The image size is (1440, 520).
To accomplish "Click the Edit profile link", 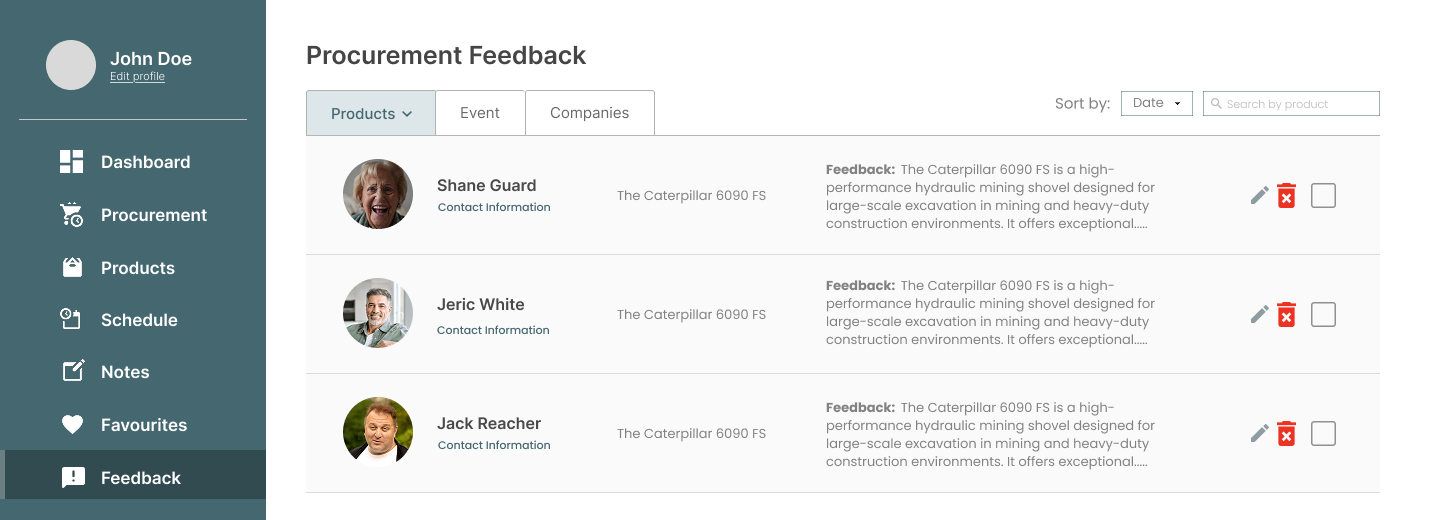I will (137, 77).
